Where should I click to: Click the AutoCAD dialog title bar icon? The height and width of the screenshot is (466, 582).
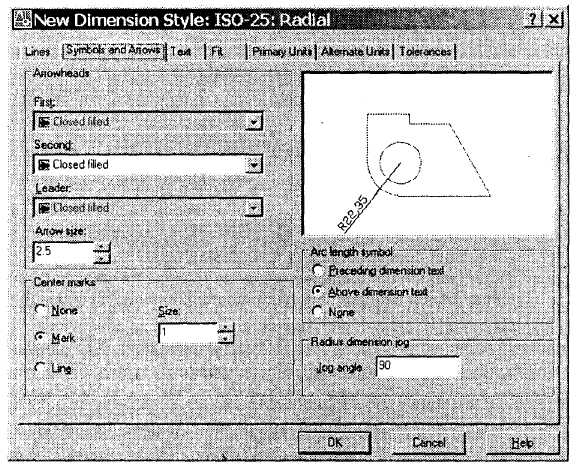(22, 20)
